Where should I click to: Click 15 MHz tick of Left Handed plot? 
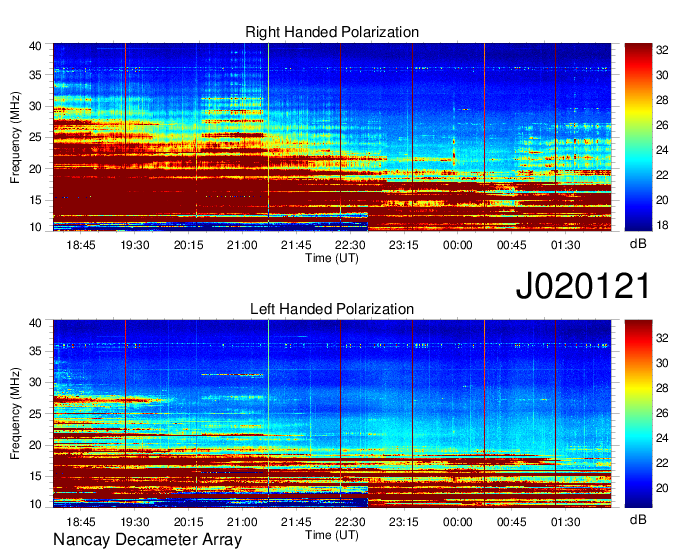point(35,477)
